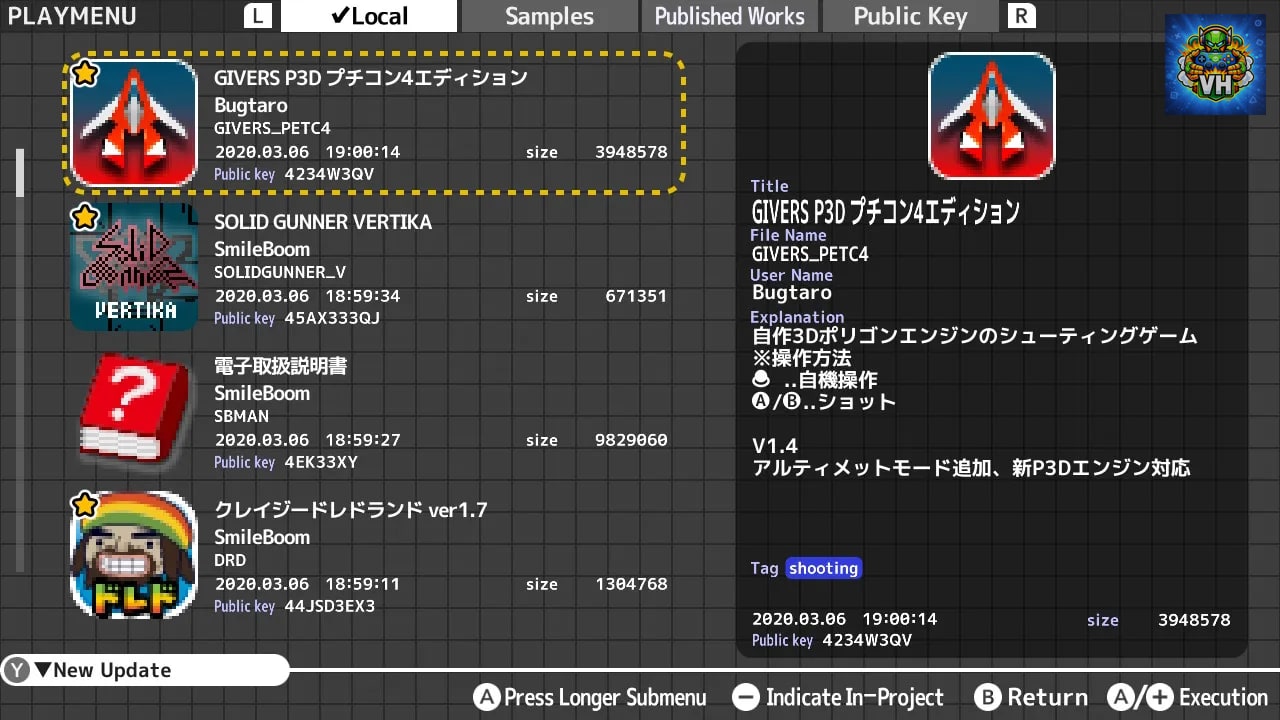Open the Published Works tab

point(729,16)
